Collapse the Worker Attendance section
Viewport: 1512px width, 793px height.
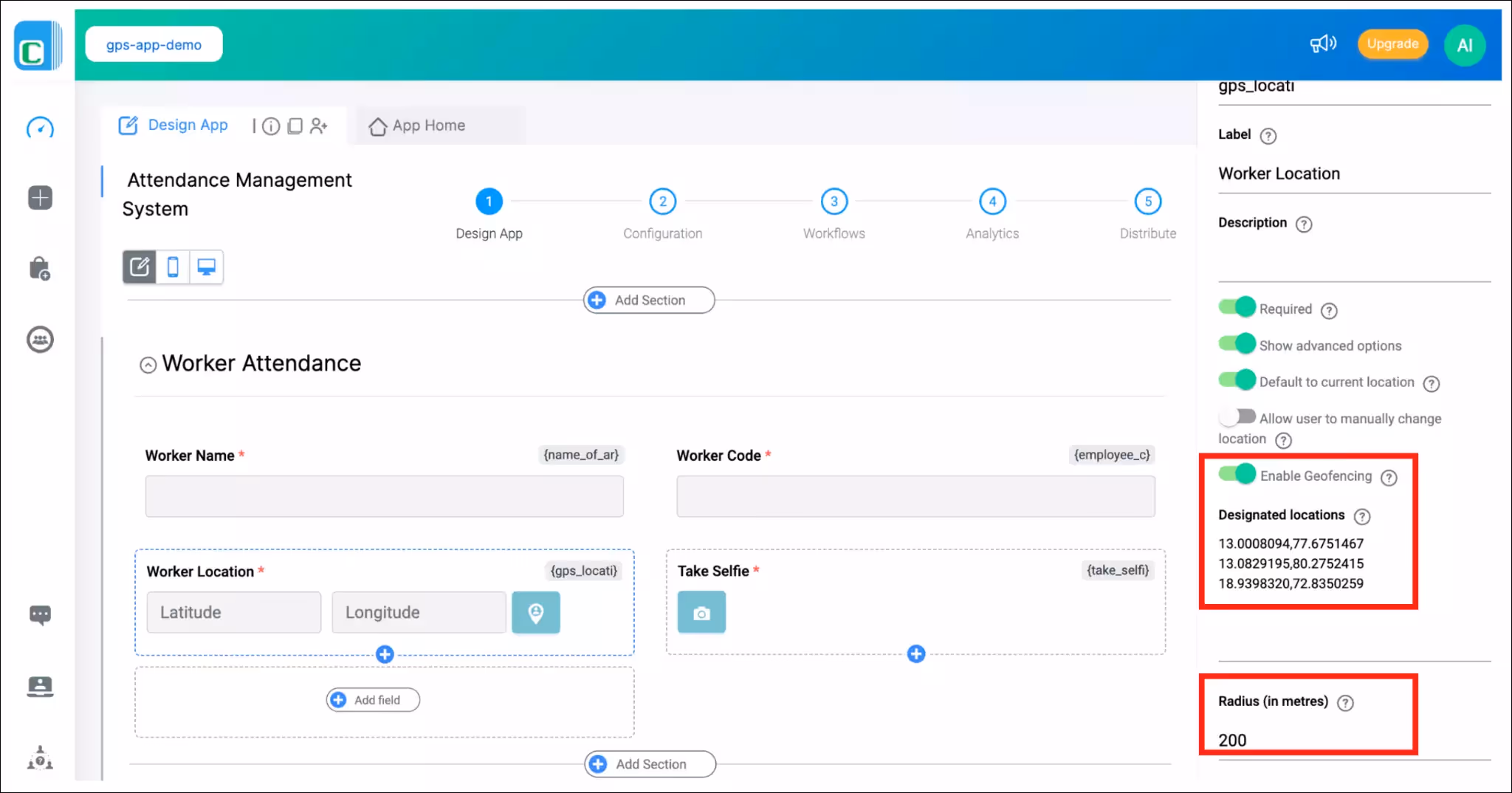(148, 365)
